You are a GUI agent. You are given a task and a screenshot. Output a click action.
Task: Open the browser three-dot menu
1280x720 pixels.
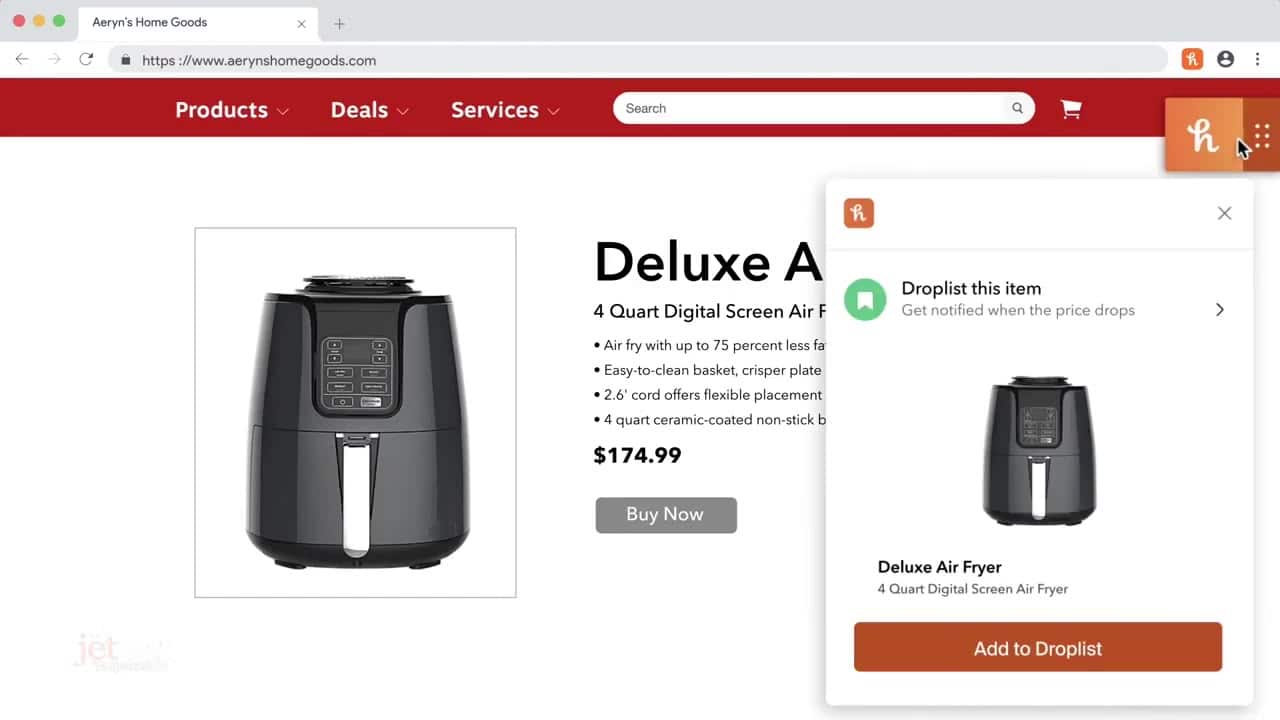pyautogui.click(x=1257, y=59)
